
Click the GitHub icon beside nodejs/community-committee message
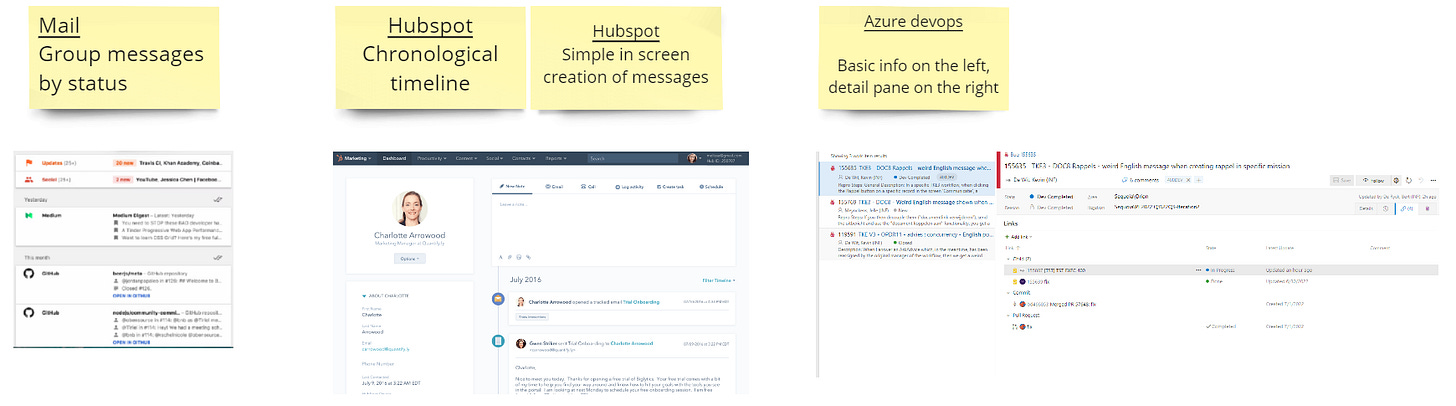pos(29,313)
